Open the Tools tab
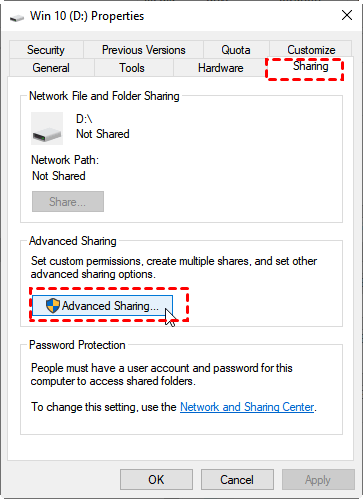The image size is (363, 499). [x=132, y=68]
